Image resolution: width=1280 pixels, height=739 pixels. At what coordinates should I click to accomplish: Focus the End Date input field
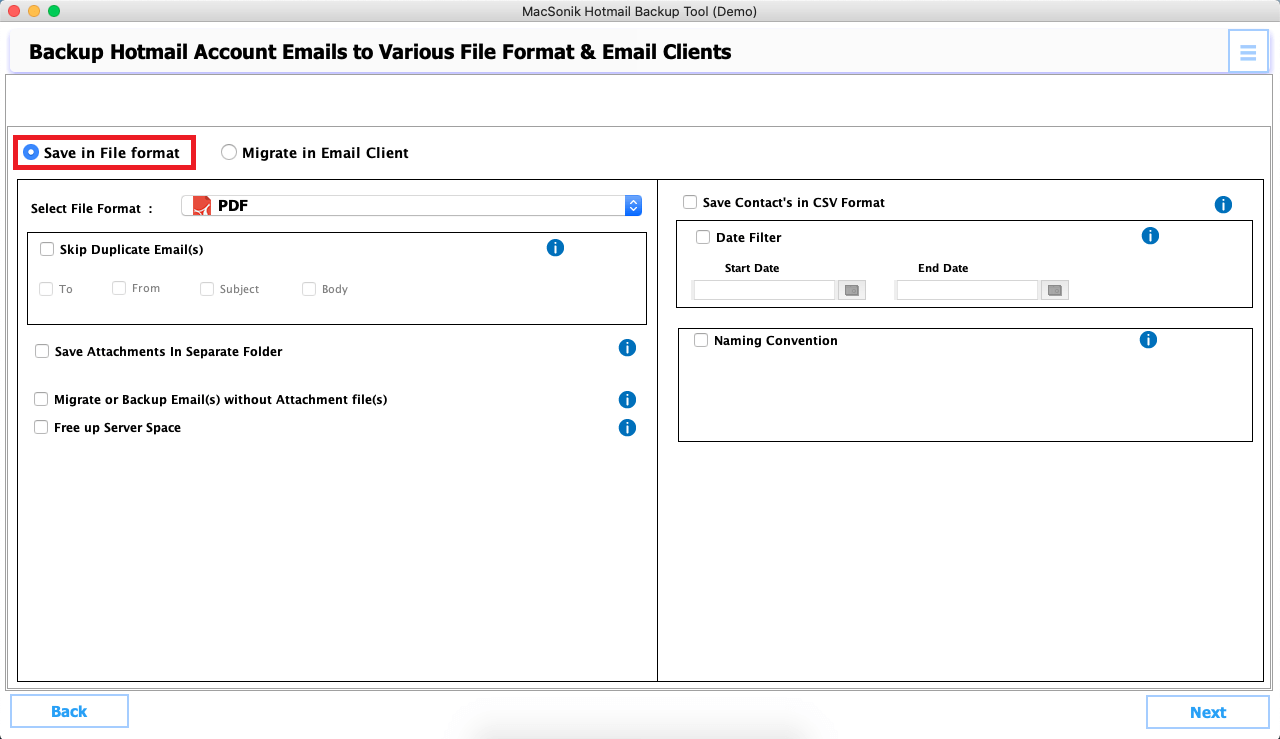[x=967, y=290]
